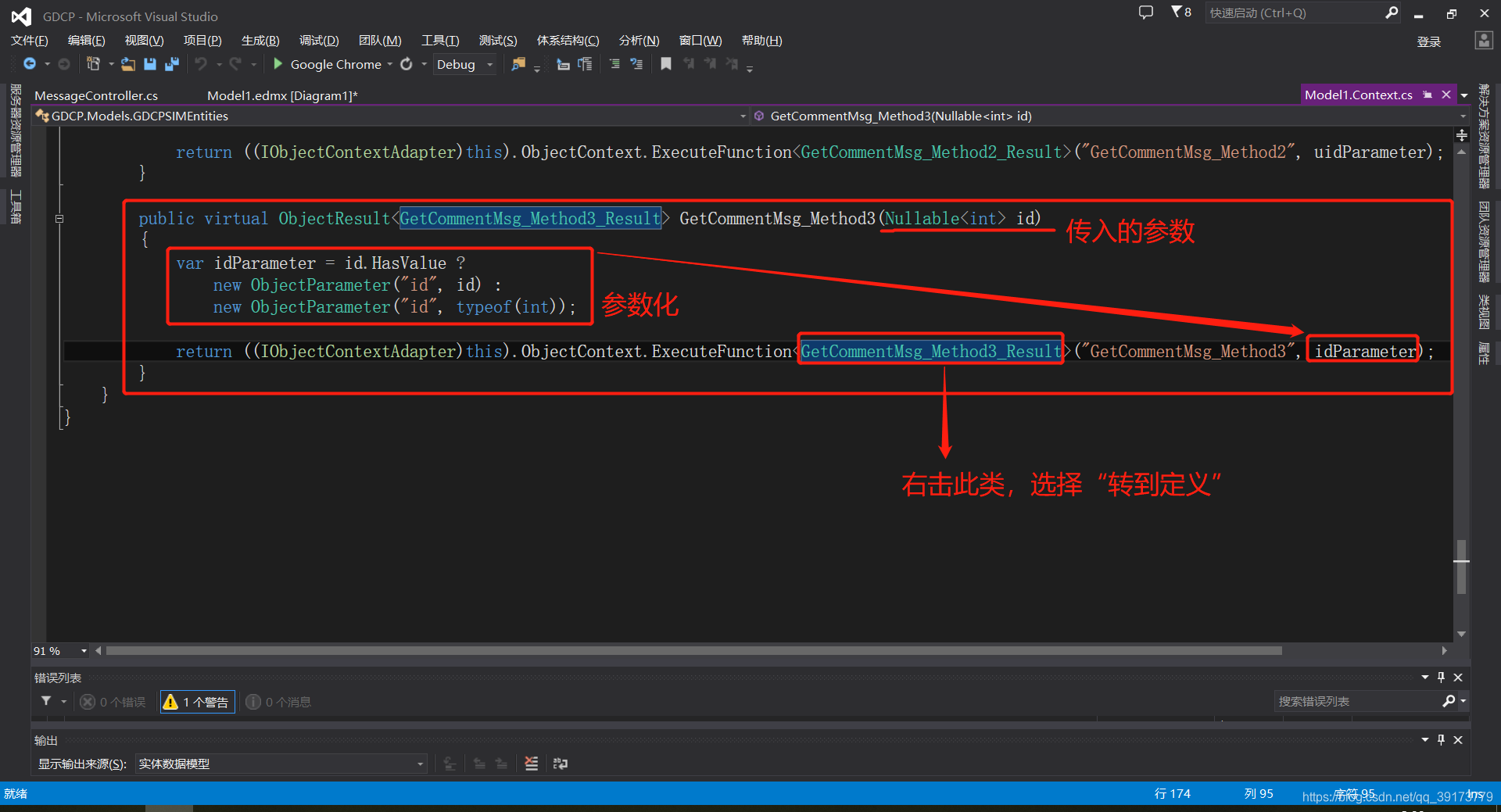Collapse the GetCommentMsg_Method3 code outline toggle
The width and height of the screenshot is (1501, 812).
click(59, 219)
